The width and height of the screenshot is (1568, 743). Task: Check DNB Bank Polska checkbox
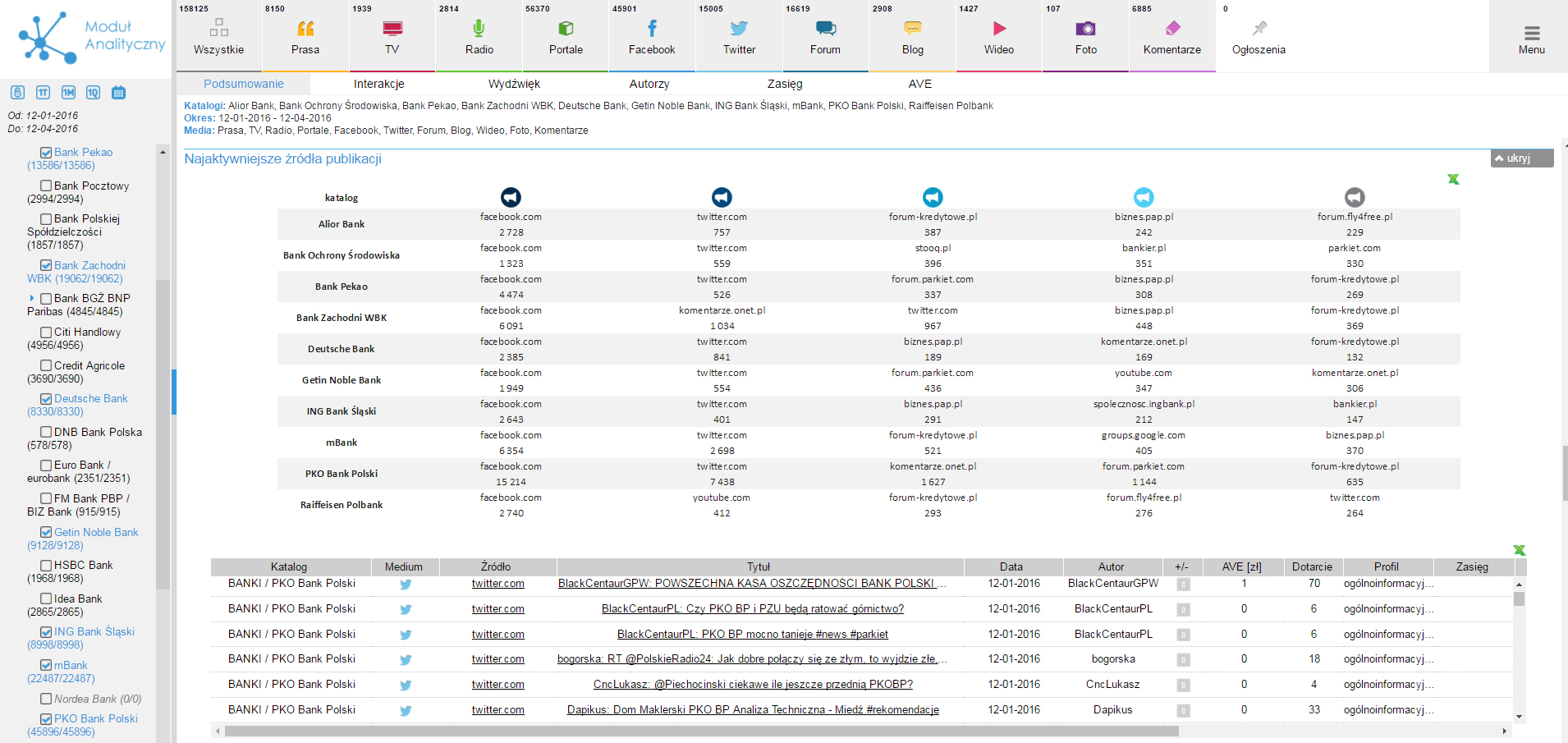pos(46,433)
